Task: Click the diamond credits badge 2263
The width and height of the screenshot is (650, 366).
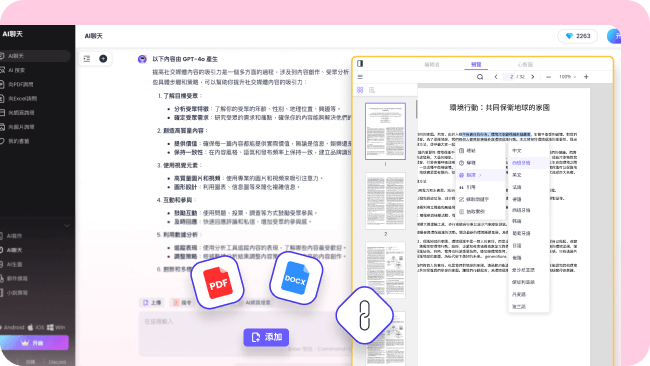Action: click(x=577, y=36)
